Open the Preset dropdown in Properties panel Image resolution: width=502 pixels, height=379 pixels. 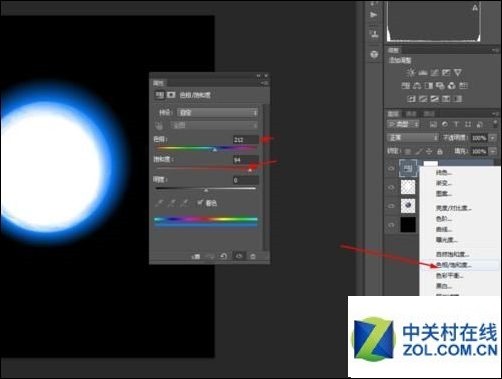click(x=218, y=113)
